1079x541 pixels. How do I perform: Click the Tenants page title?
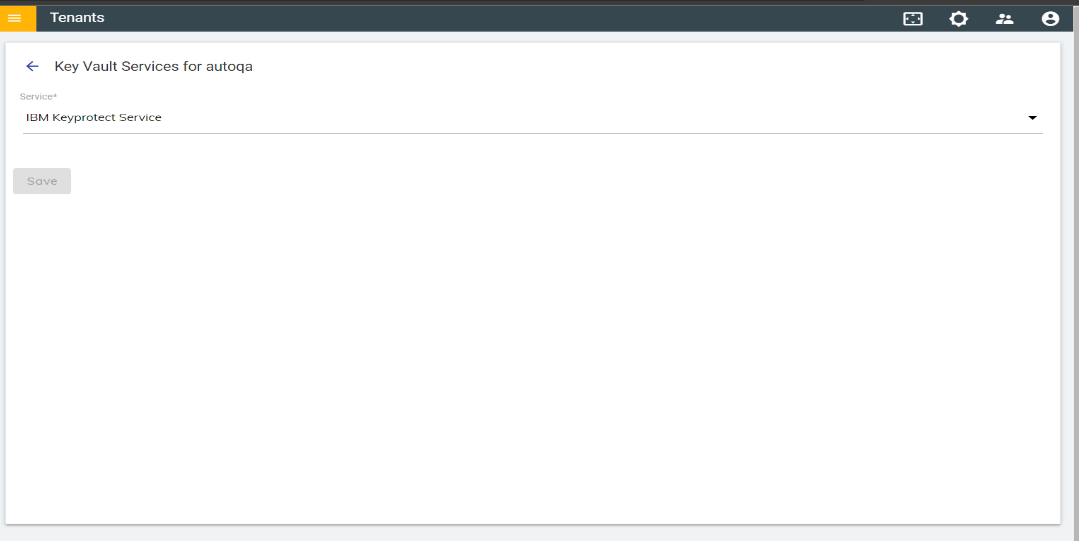[77, 17]
